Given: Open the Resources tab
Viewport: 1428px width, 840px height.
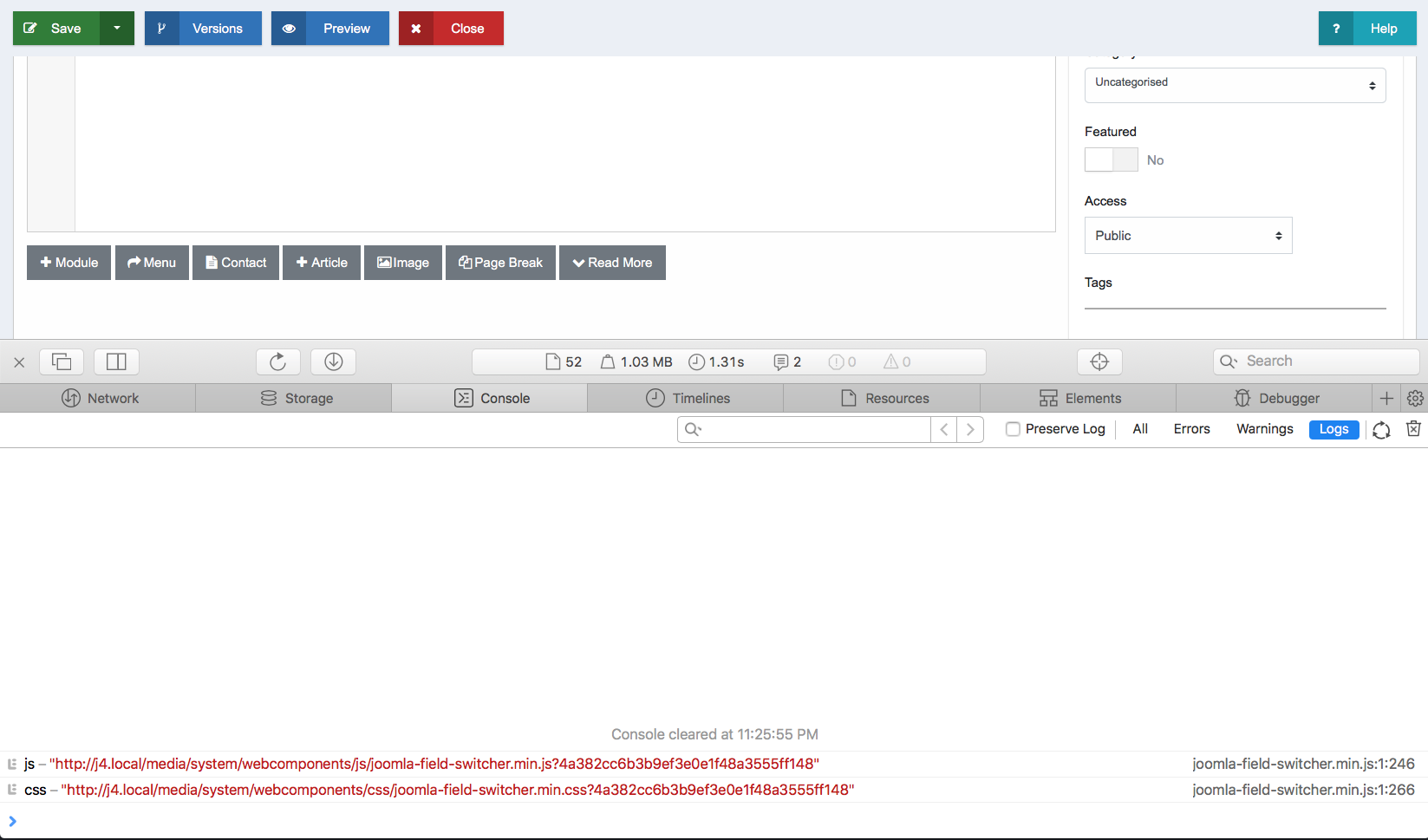Looking at the screenshot, I should click(x=882, y=398).
